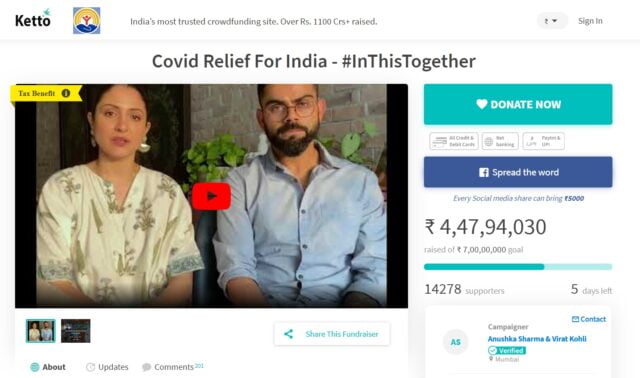Viewport: 640px width, 378px height.
Task: Select All Credit & Debit Cards payment option
Action: coord(453,141)
